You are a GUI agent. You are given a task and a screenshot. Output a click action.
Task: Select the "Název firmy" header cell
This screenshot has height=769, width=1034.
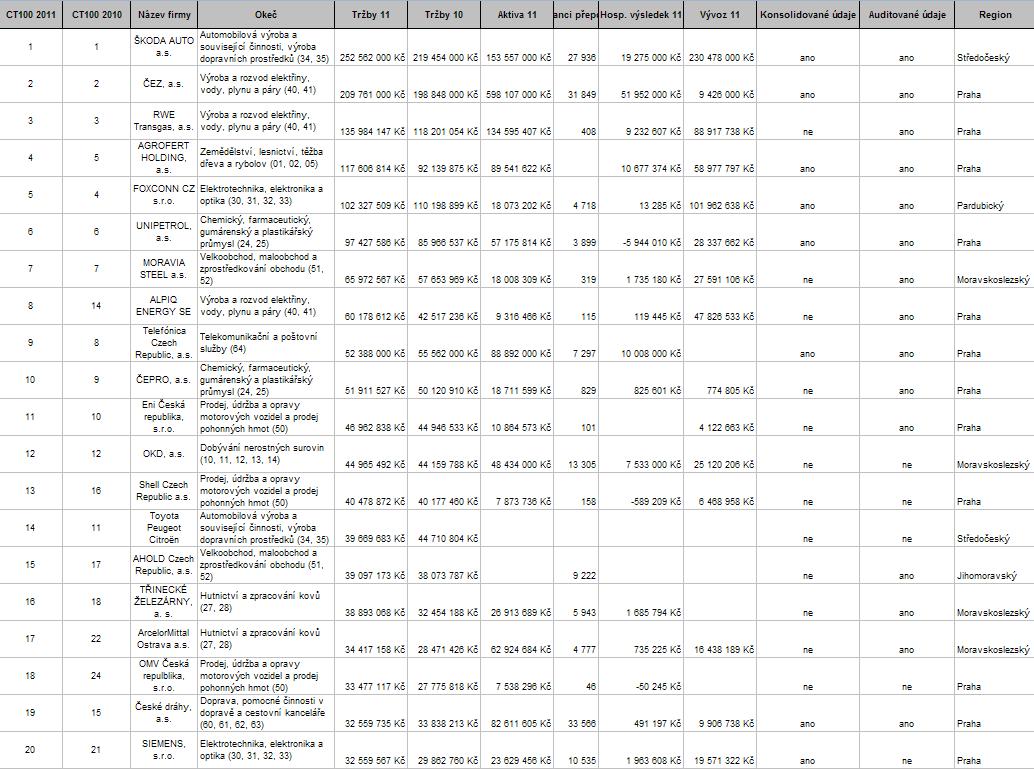coord(164,15)
